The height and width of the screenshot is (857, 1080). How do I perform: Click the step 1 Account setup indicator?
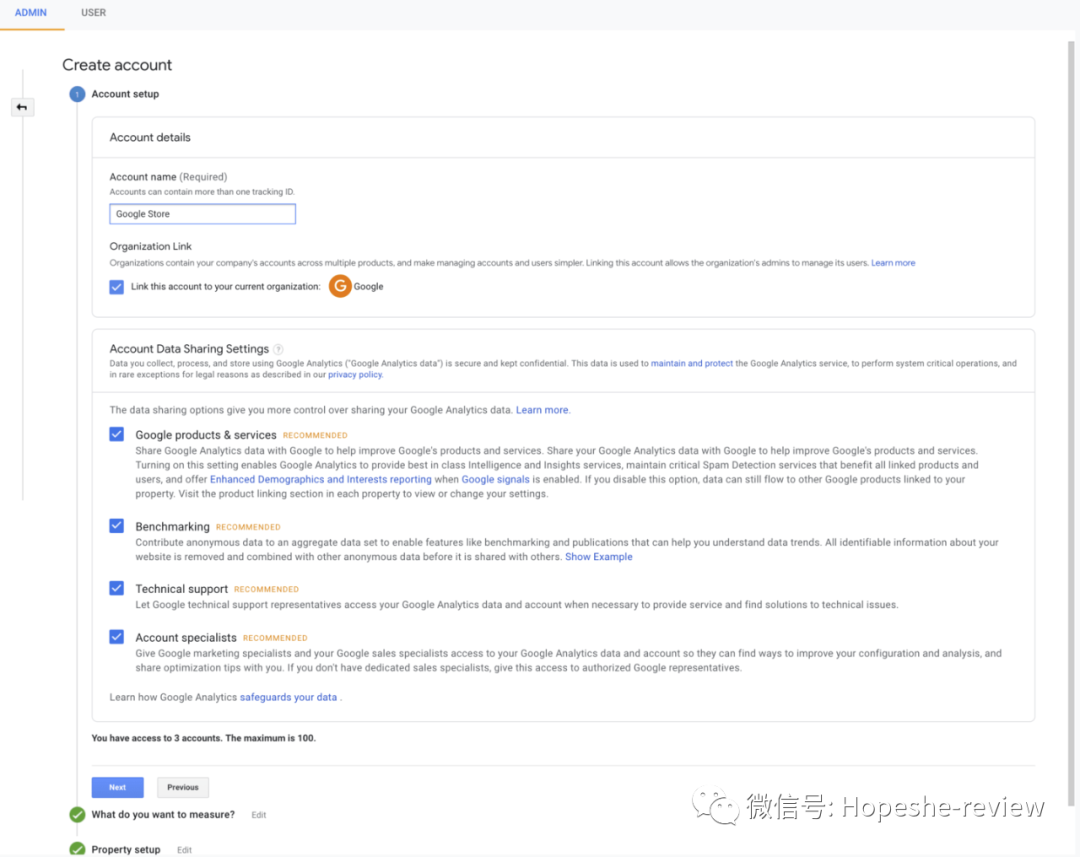[77, 93]
